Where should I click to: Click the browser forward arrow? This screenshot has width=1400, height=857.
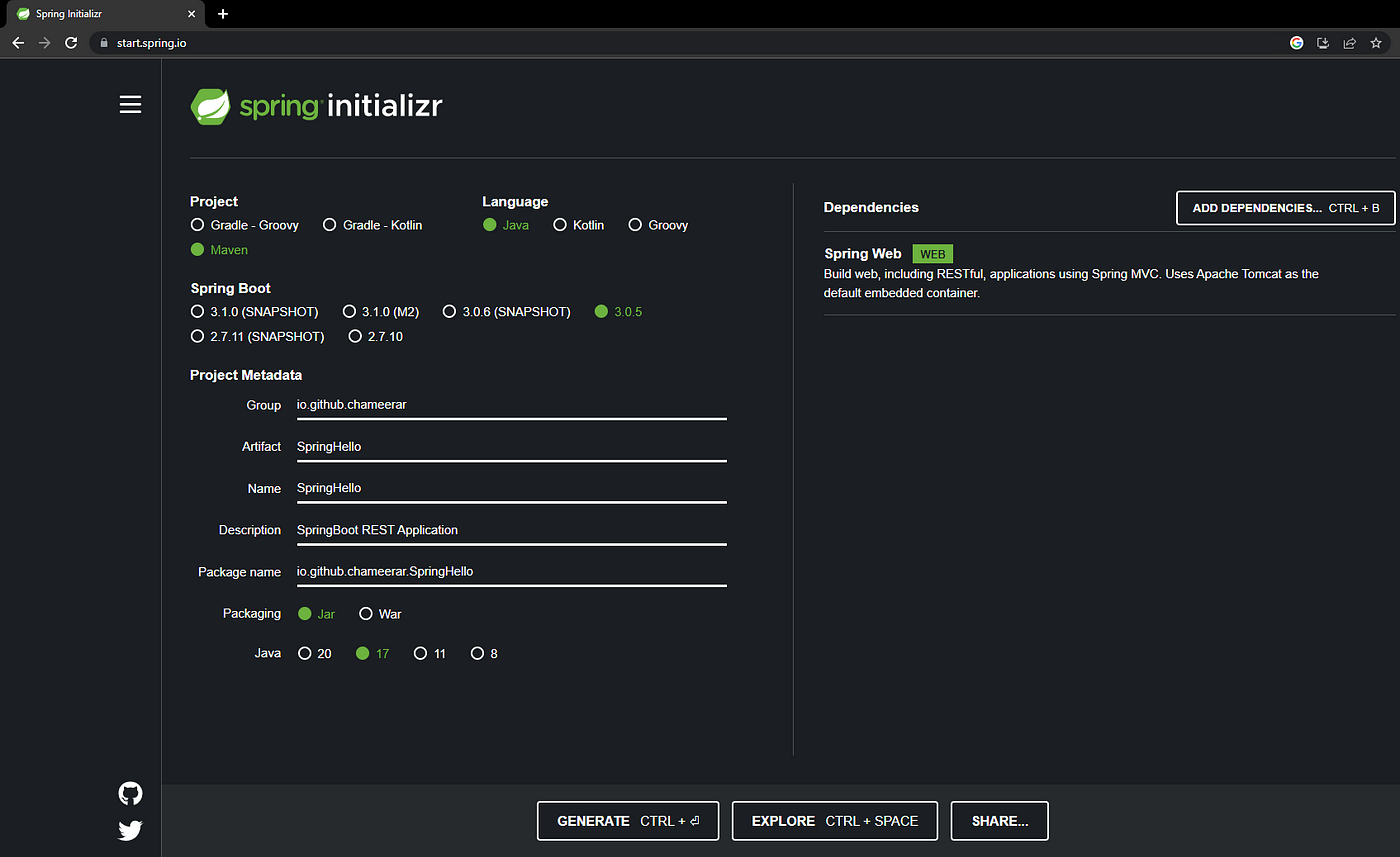(44, 43)
